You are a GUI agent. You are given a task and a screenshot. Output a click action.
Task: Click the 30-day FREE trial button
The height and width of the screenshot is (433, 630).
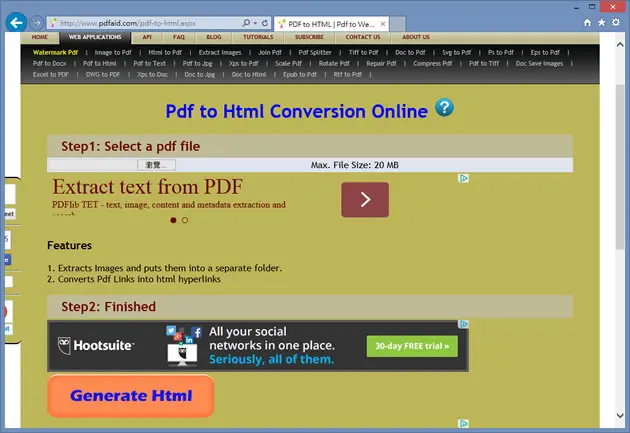[x=412, y=346]
